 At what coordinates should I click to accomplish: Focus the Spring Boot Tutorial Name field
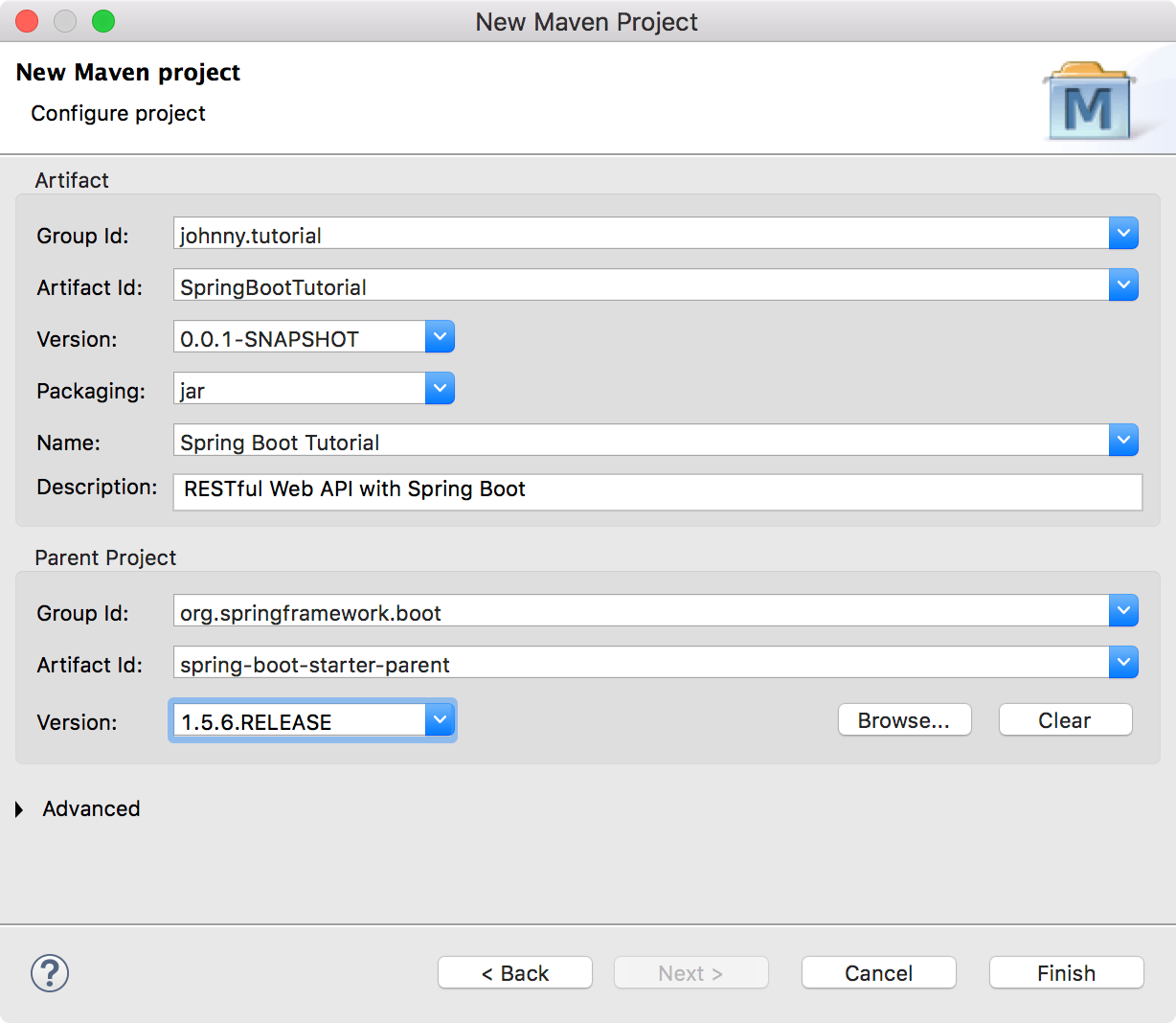click(x=642, y=441)
